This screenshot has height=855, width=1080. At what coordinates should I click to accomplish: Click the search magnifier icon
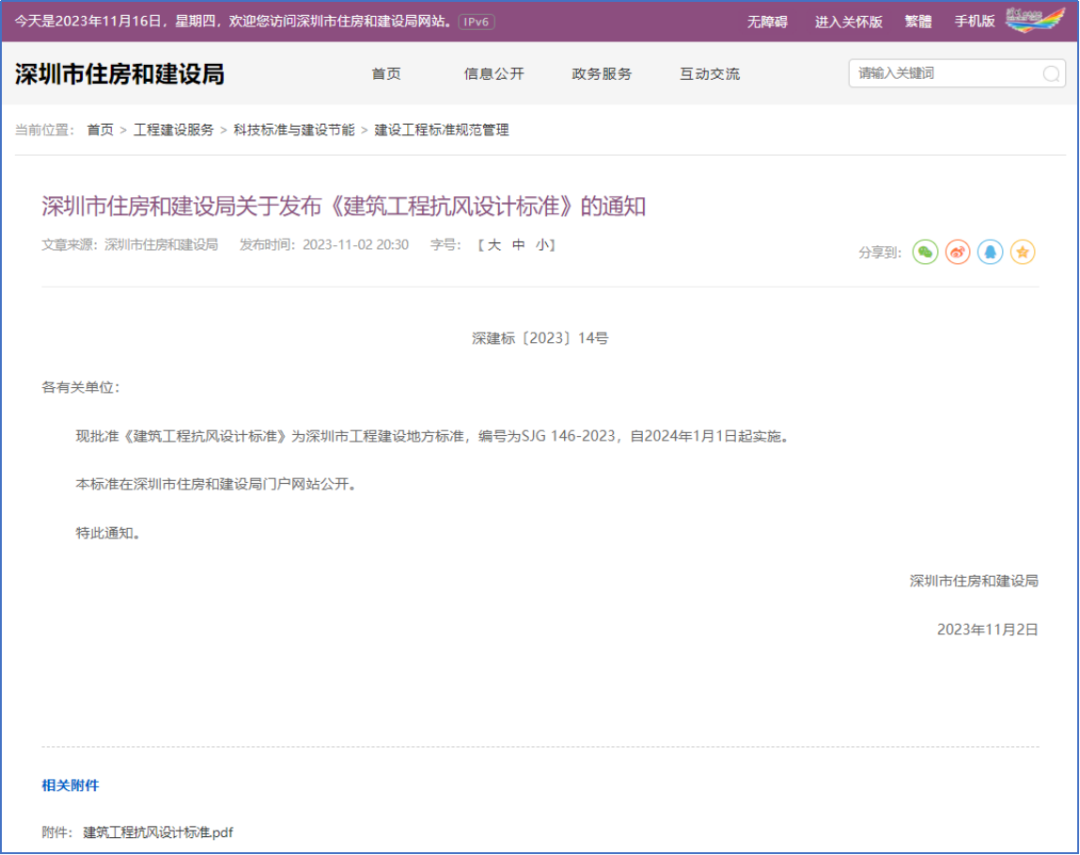pyautogui.click(x=1050, y=74)
